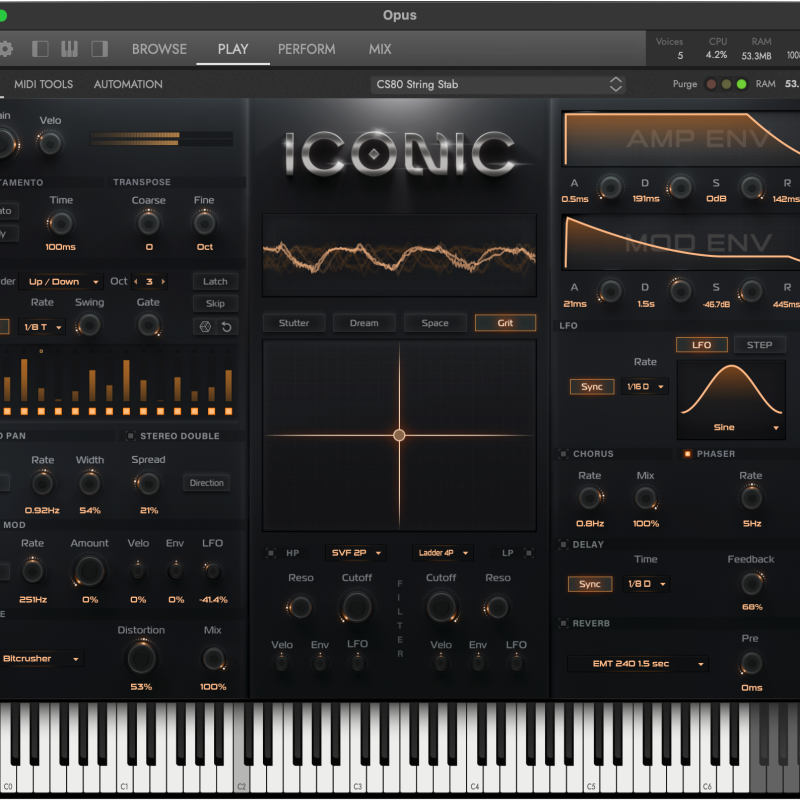Enable the LP filter toggle

click(529, 553)
